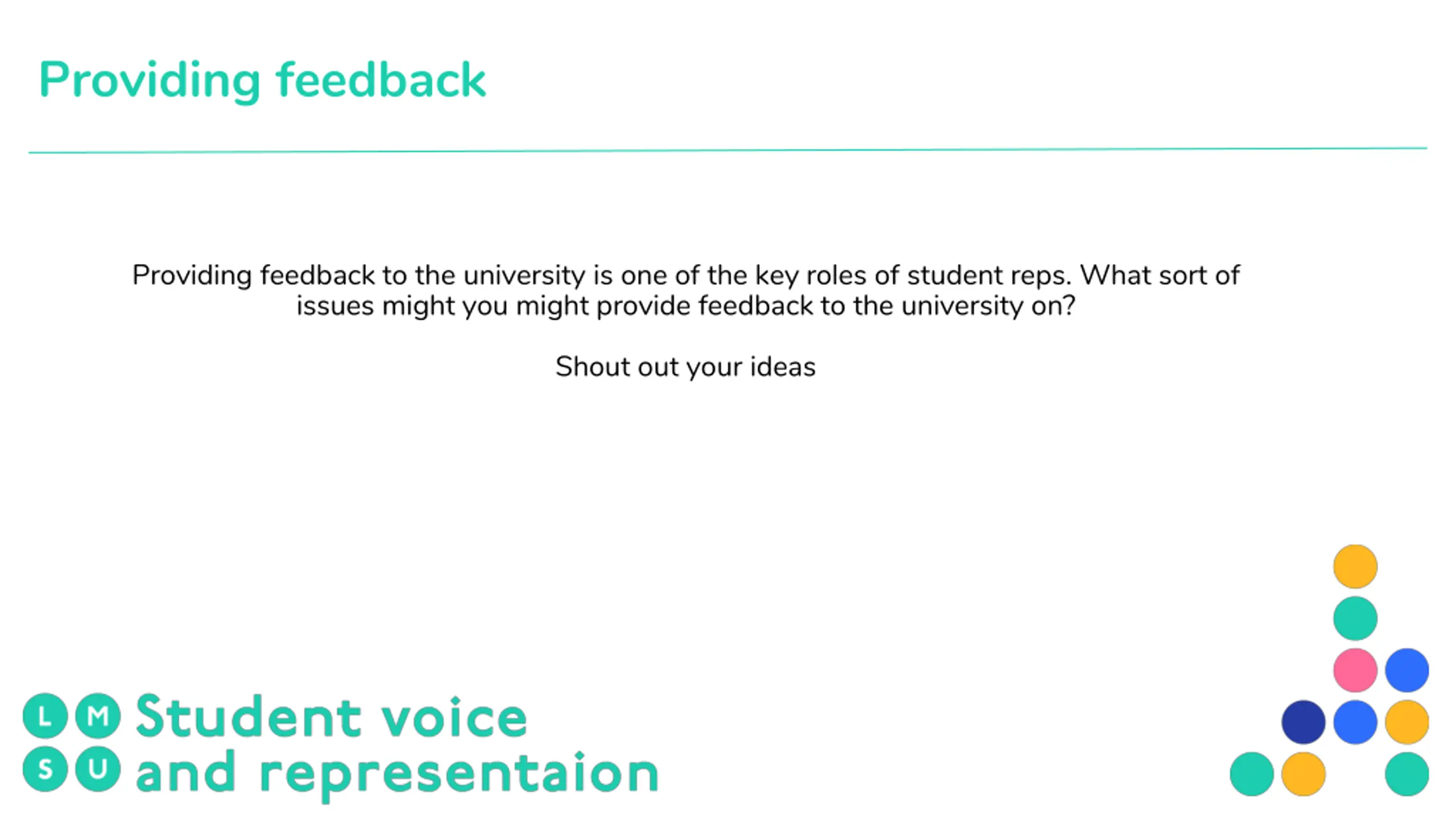Click the orange dot below the navy dot
Screen dimensions: 1456x819
tap(1303, 774)
